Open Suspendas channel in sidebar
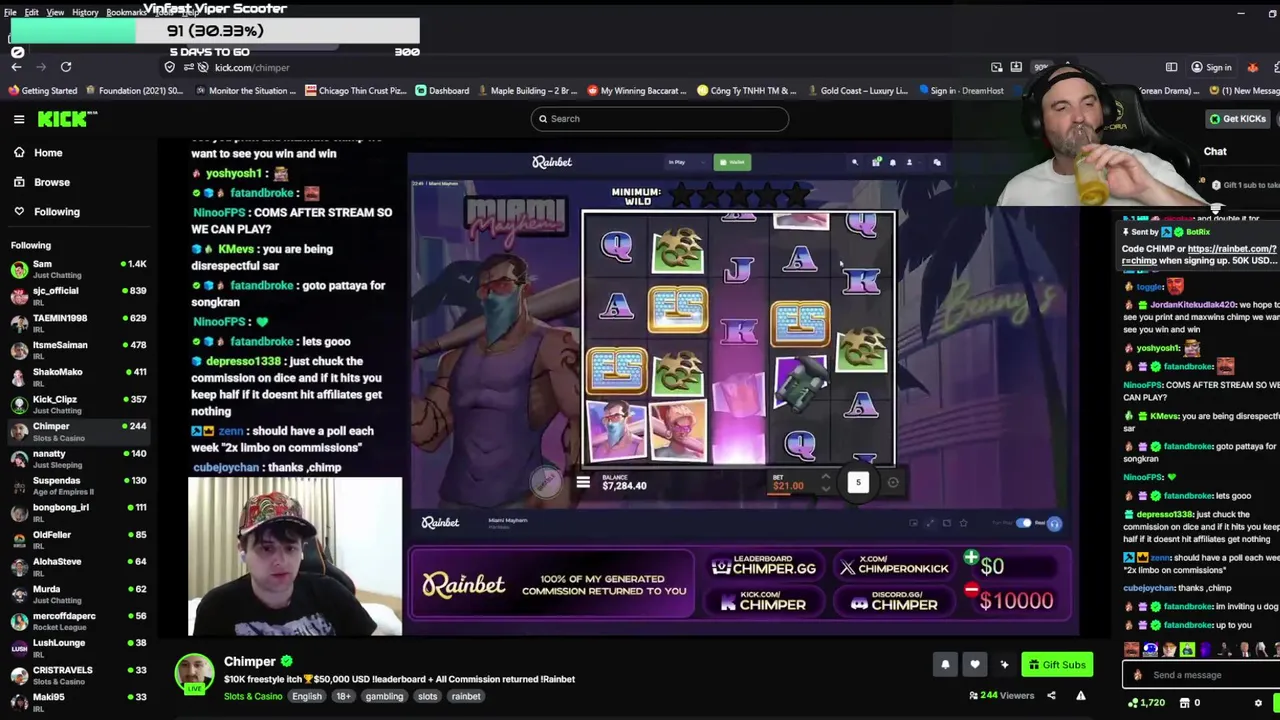Screen dimensions: 1280x720 [78, 486]
